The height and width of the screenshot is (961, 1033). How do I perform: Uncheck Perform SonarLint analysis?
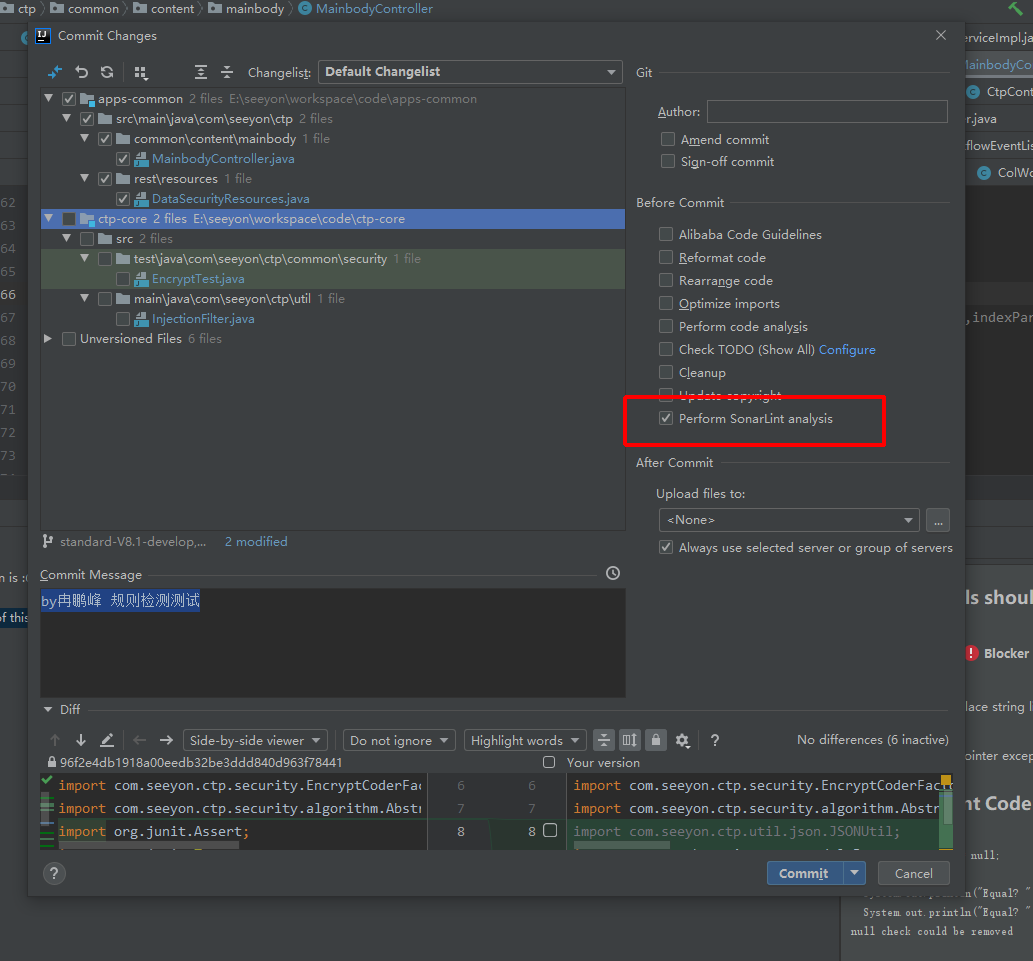click(x=667, y=418)
